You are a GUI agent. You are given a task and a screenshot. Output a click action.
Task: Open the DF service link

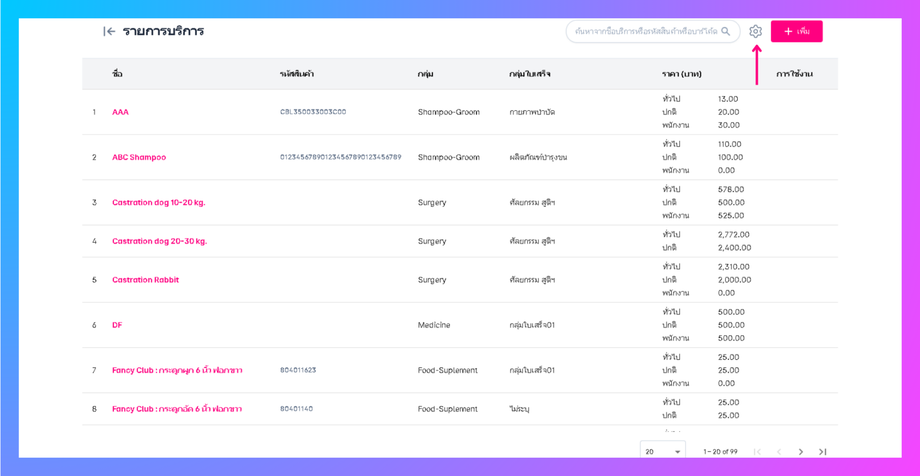(x=117, y=325)
